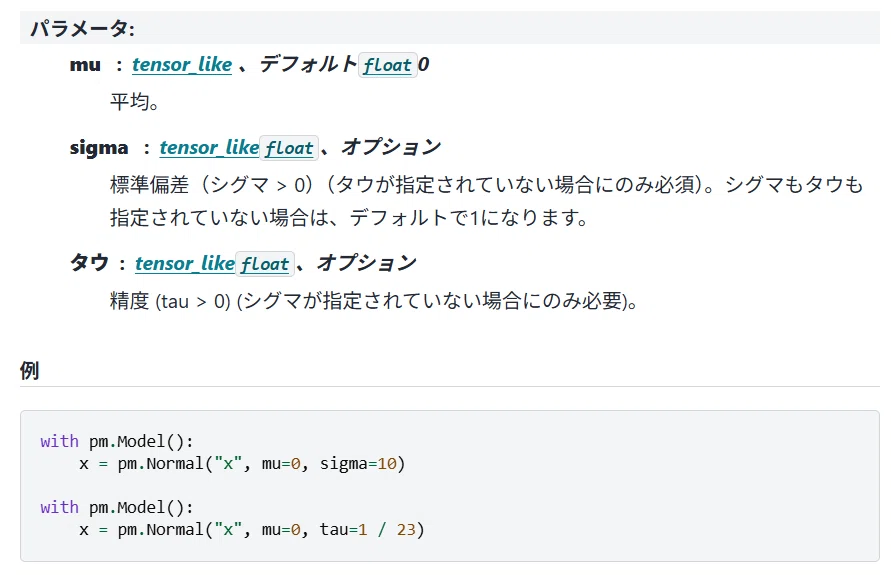The width and height of the screenshot is (891, 575).
Task: Click the second with pm.Model() line
Action: pyautogui.click(x=117, y=507)
